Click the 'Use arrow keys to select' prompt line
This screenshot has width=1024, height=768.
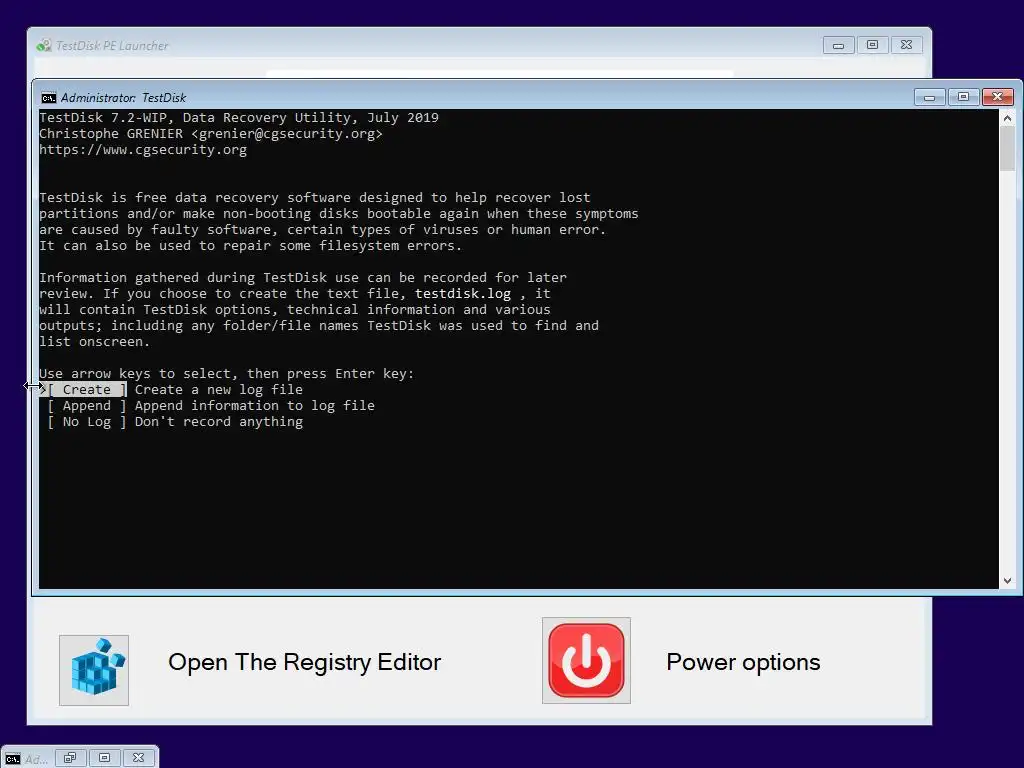[227, 374]
